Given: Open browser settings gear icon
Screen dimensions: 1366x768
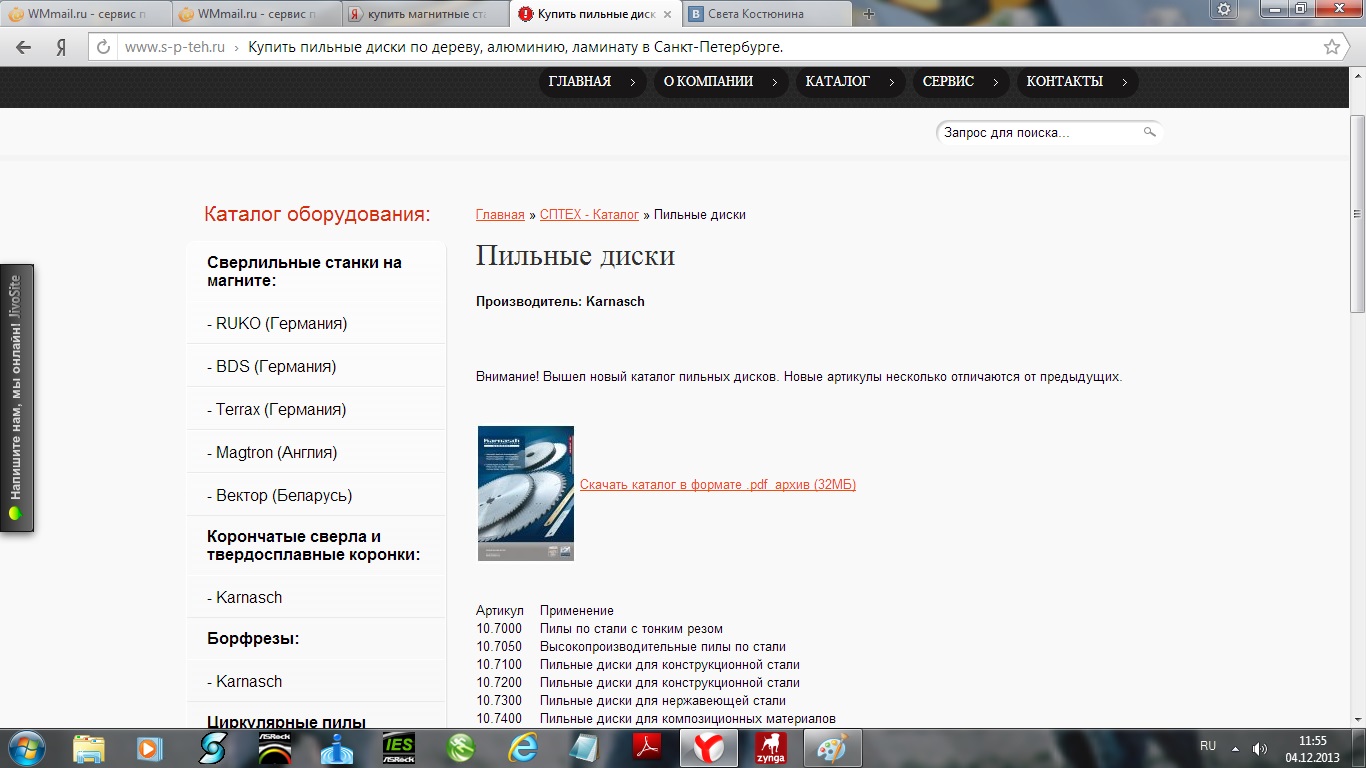Looking at the screenshot, I should pos(1224,9).
